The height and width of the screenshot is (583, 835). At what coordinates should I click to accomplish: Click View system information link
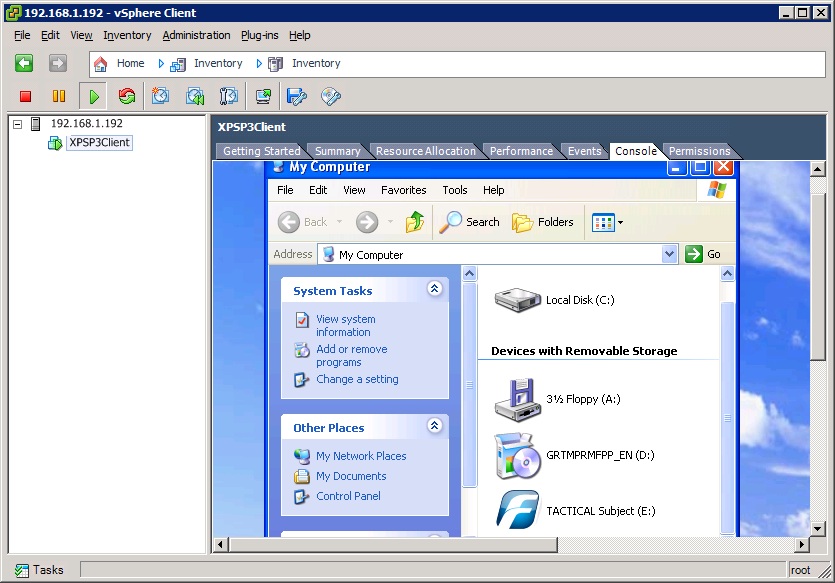click(346, 325)
